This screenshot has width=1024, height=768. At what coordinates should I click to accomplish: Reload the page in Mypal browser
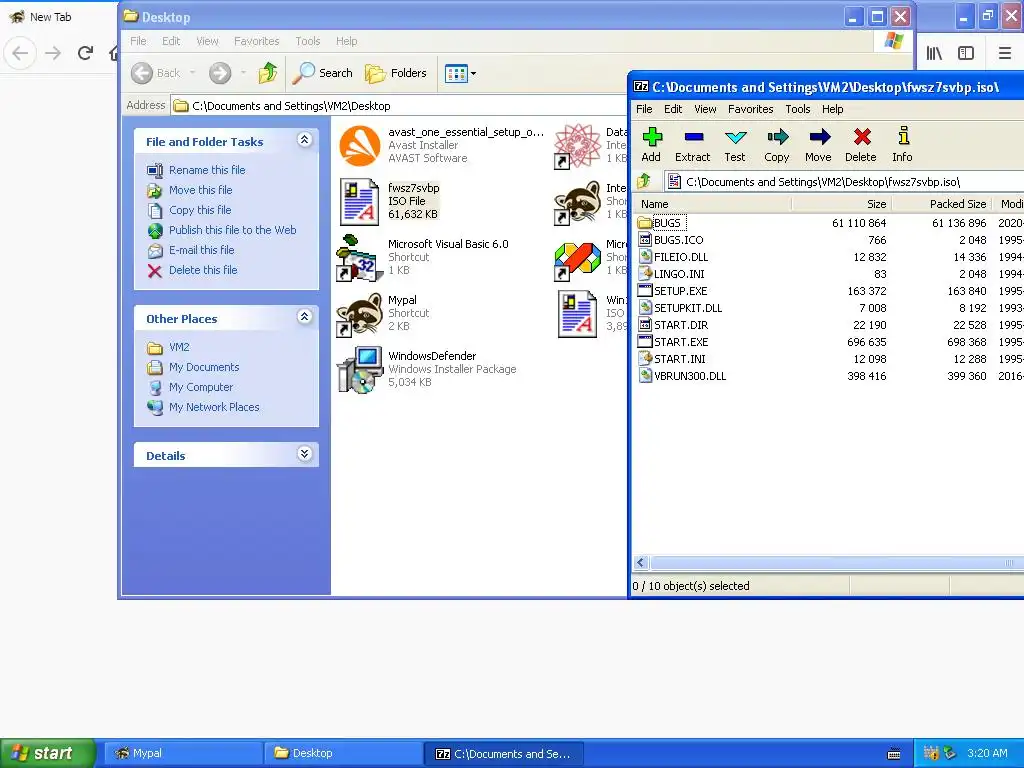(85, 53)
